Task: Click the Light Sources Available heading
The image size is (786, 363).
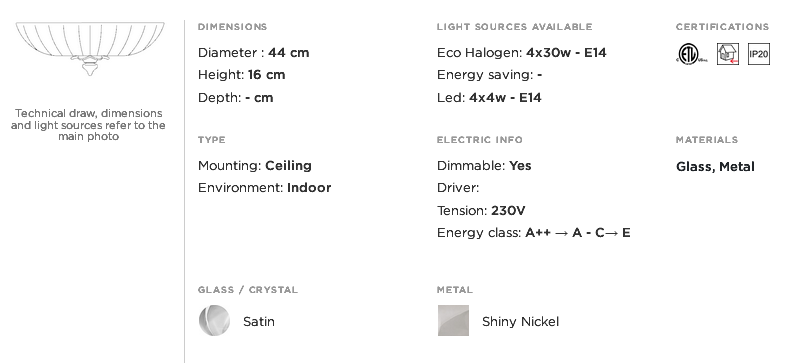Action: point(514,27)
